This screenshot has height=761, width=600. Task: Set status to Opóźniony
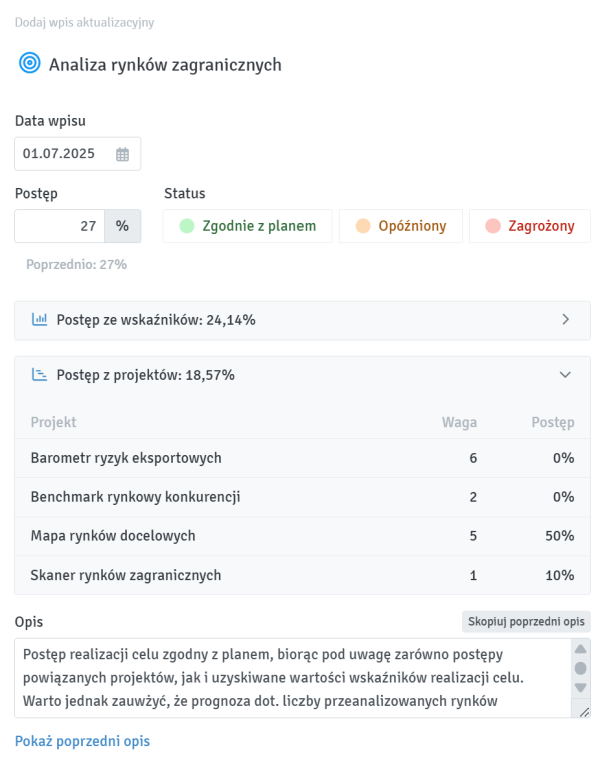(400, 226)
